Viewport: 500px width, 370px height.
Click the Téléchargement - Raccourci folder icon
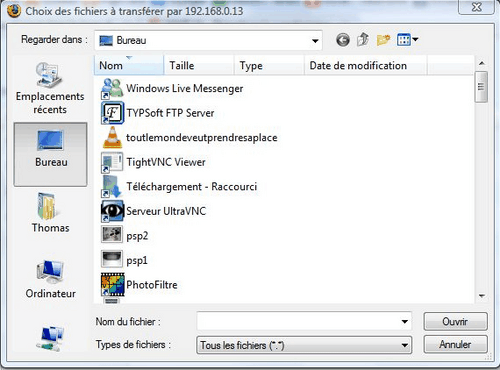tap(112, 187)
